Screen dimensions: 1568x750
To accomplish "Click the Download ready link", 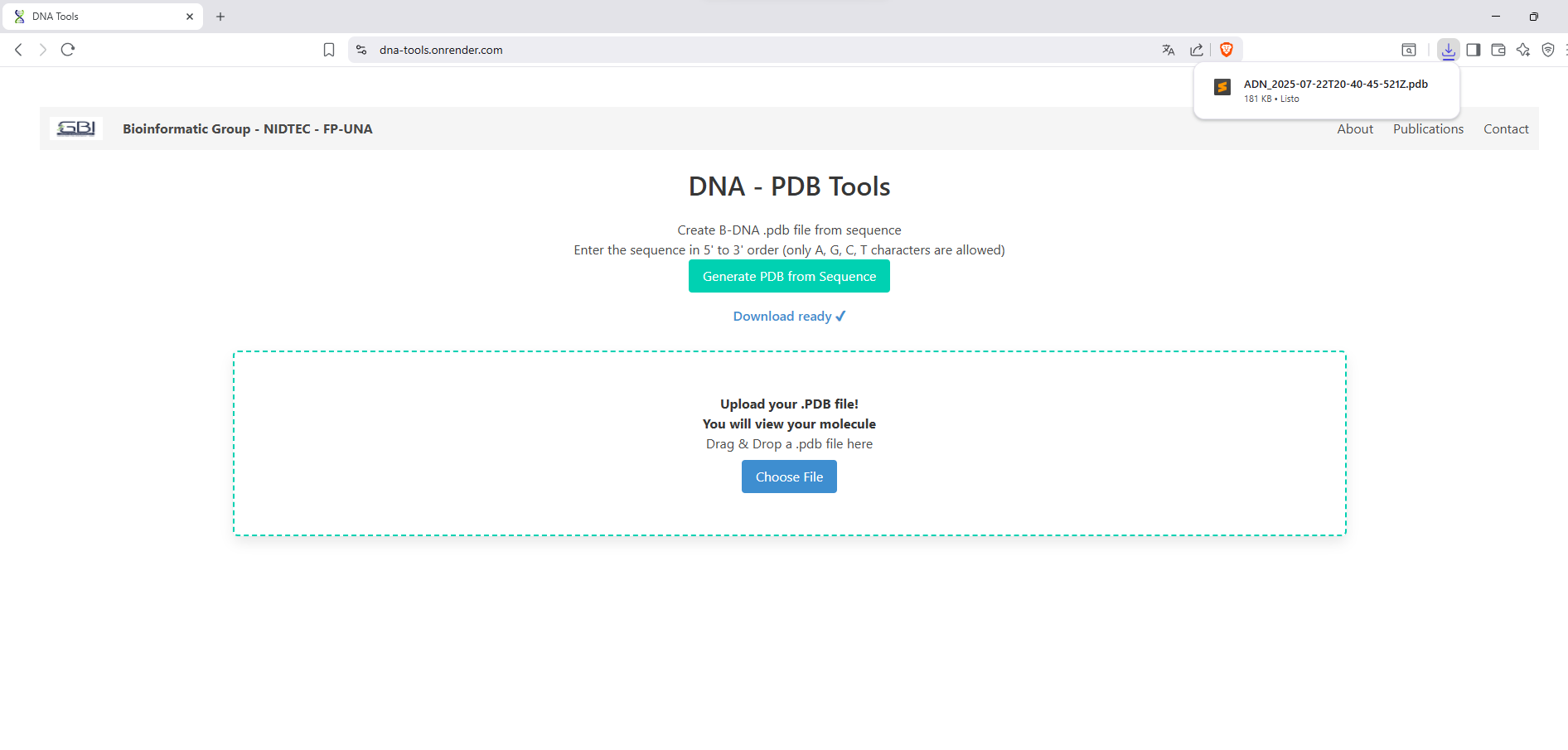I will (789, 317).
